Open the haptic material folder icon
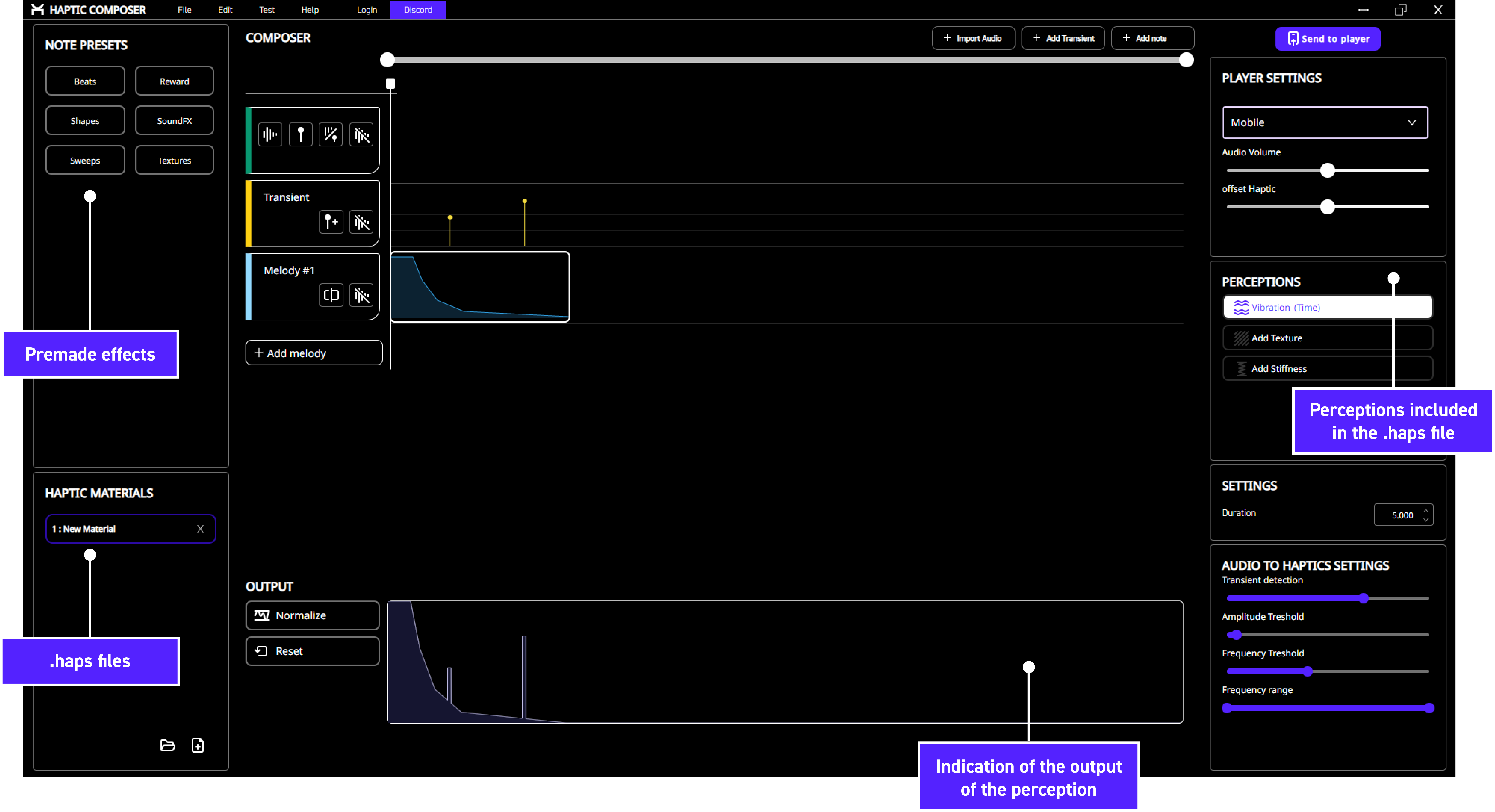 (x=168, y=745)
